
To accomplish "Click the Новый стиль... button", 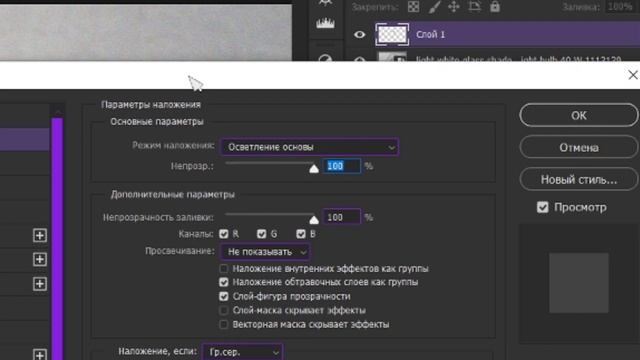I will click(x=579, y=179).
